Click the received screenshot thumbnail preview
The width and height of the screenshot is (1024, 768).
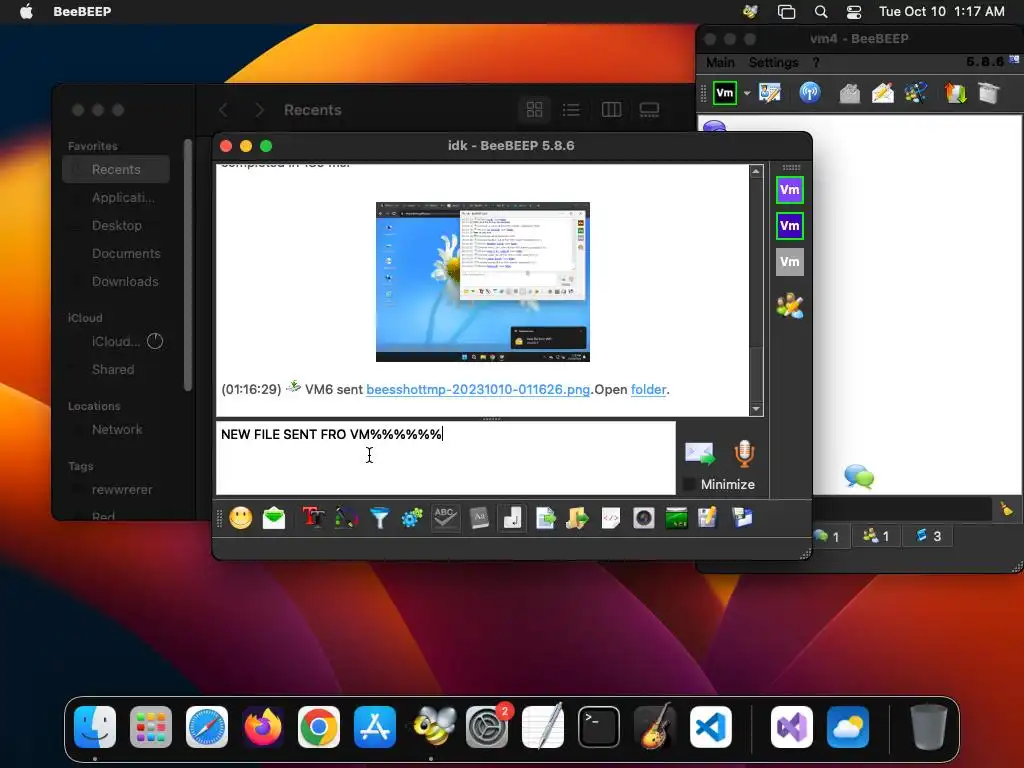tap(483, 282)
